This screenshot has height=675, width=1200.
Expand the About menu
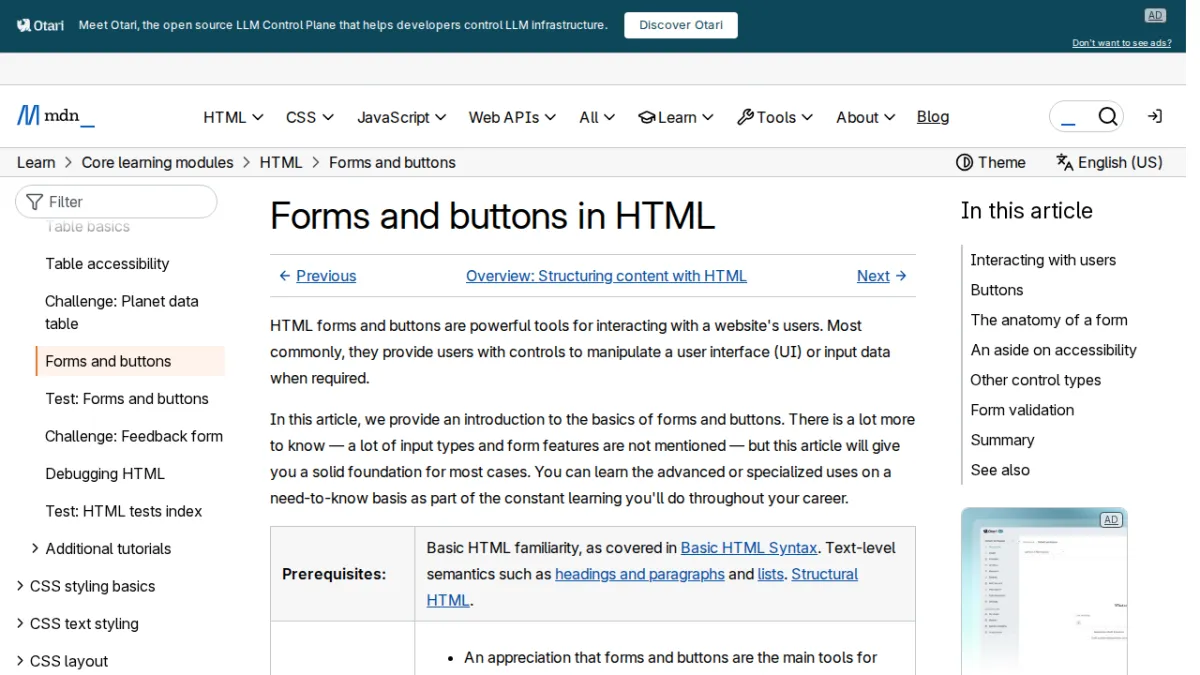(866, 117)
